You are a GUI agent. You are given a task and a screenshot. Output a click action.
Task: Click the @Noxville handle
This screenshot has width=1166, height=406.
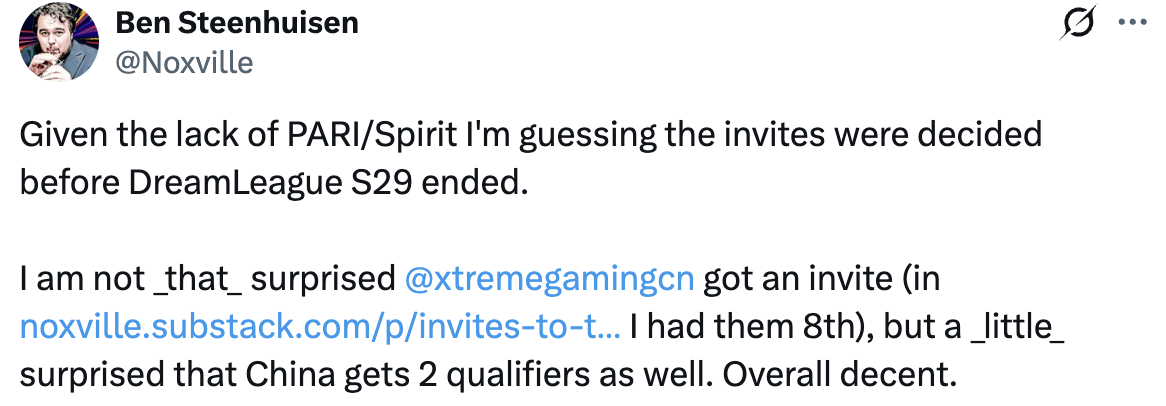[184, 62]
